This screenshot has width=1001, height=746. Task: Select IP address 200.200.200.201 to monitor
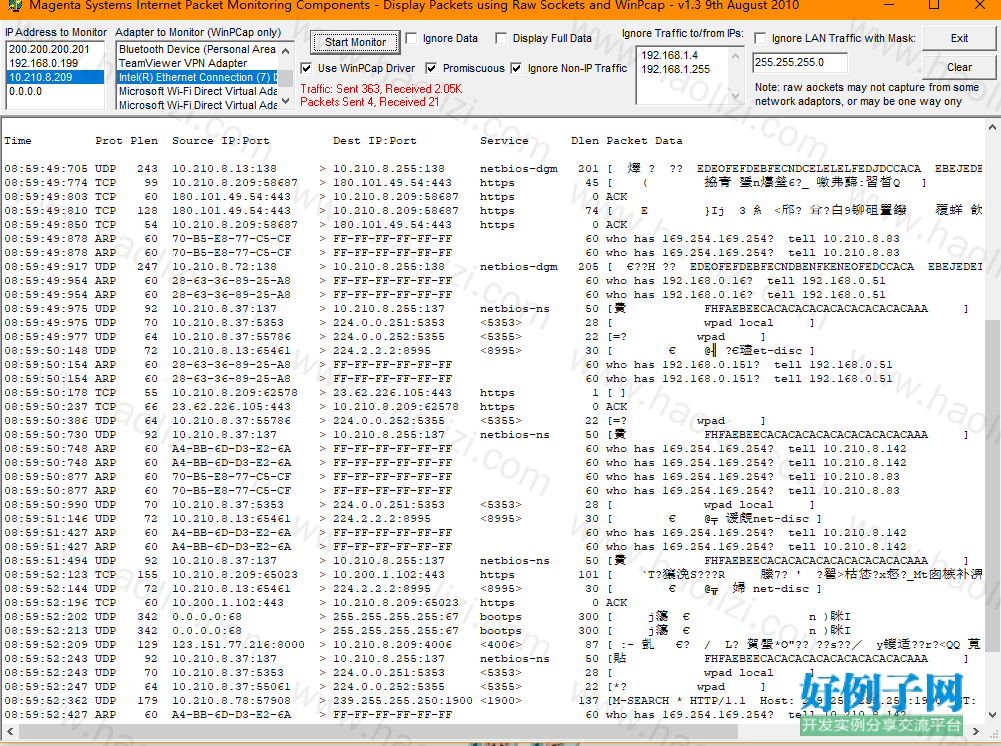55,49
